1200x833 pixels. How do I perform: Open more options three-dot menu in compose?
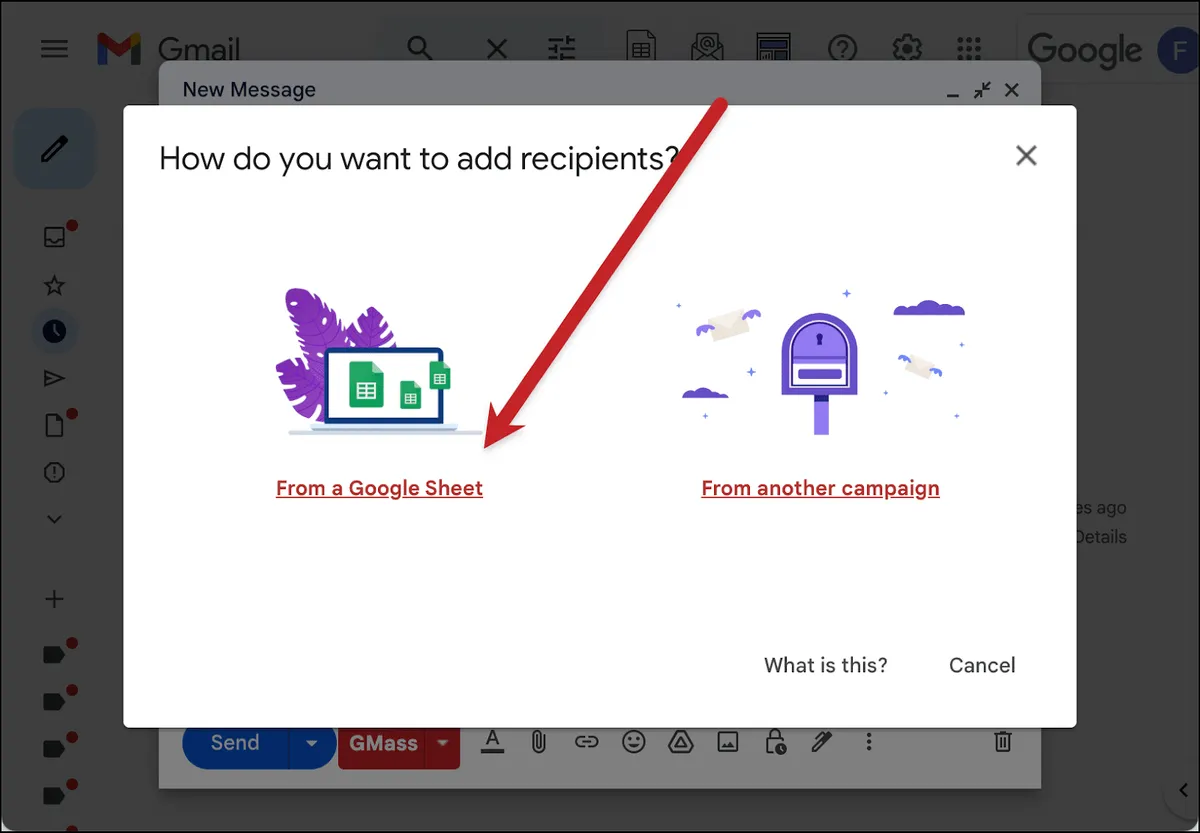pos(869,742)
